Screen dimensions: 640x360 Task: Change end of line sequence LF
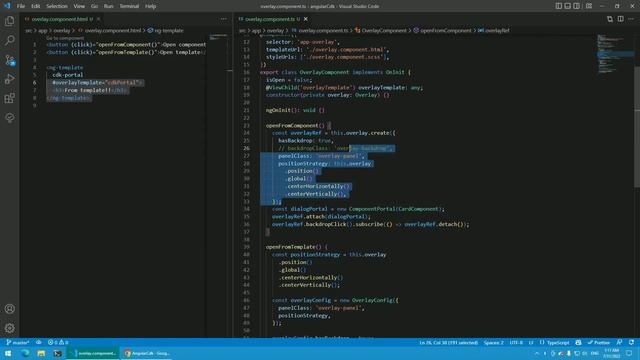[x=531, y=342]
